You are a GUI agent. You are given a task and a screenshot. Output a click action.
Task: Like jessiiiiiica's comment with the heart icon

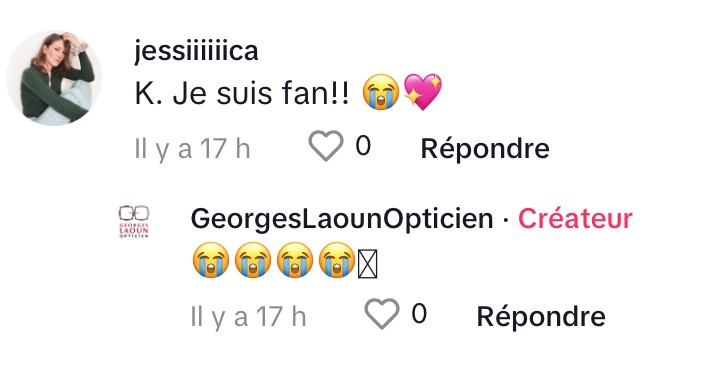click(326, 146)
